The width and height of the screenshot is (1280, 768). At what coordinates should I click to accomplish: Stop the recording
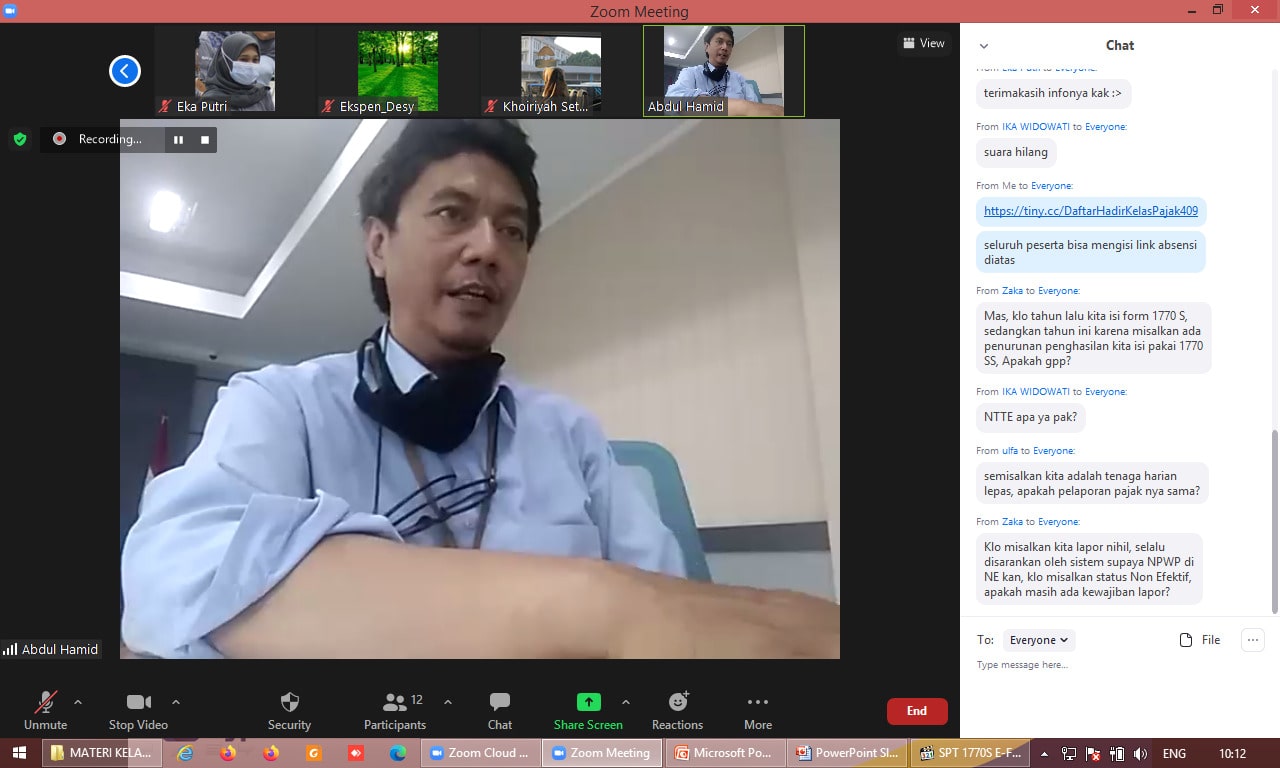click(205, 140)
